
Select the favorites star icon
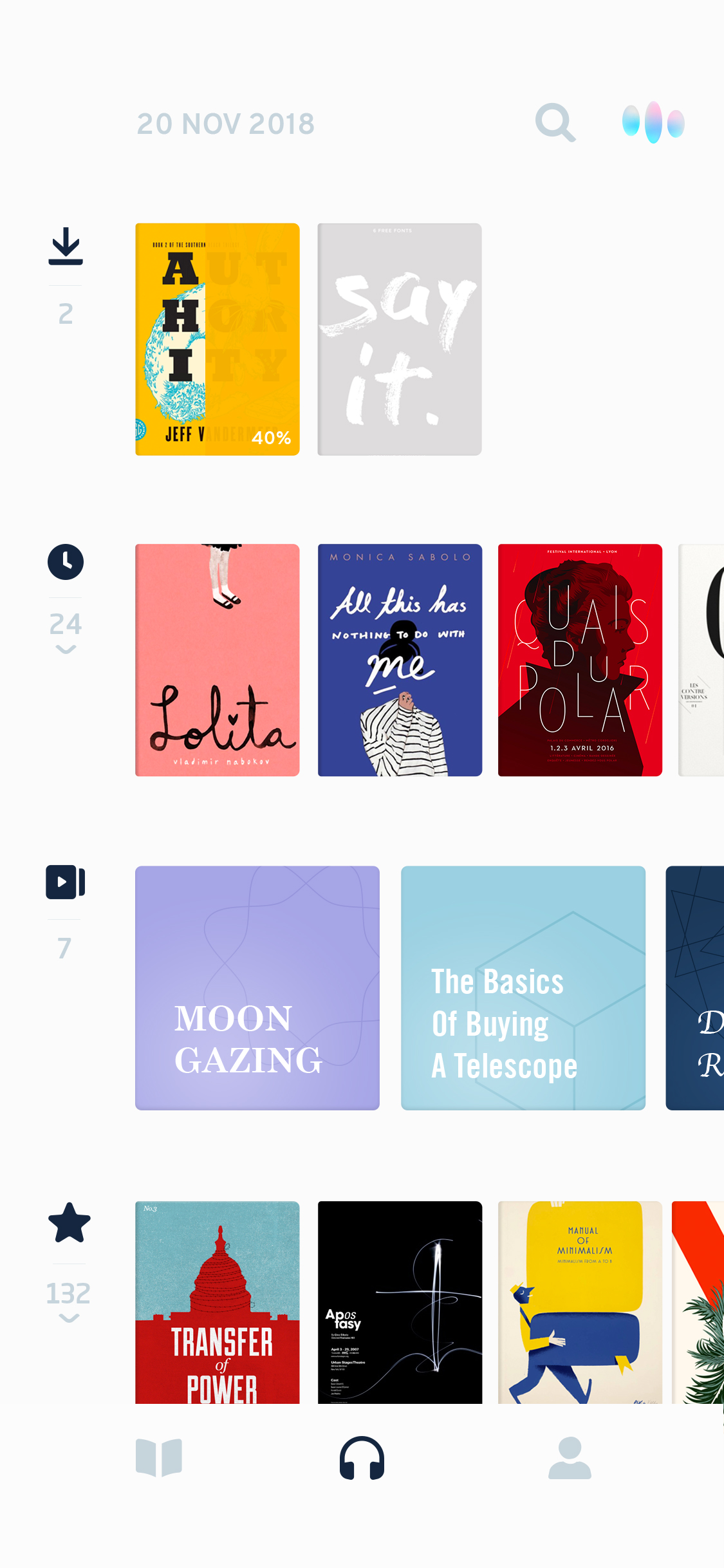coord(69,1223)
